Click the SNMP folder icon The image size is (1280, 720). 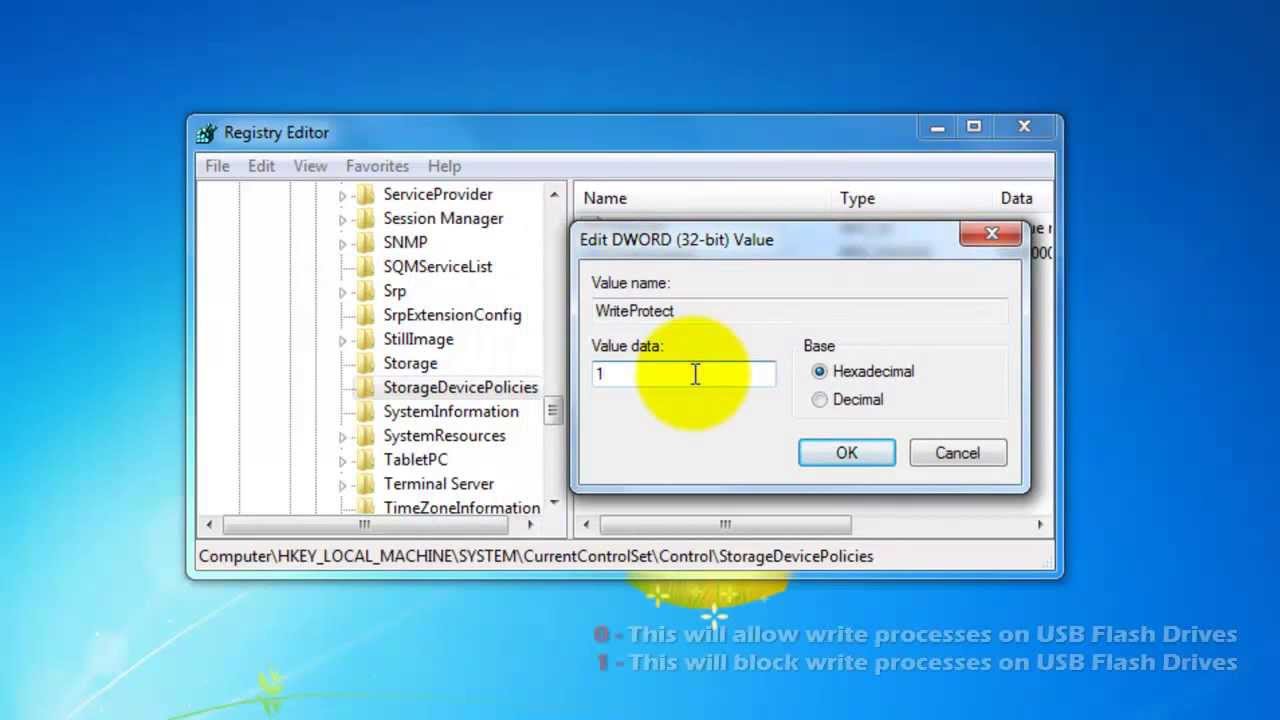click(366, 242)
